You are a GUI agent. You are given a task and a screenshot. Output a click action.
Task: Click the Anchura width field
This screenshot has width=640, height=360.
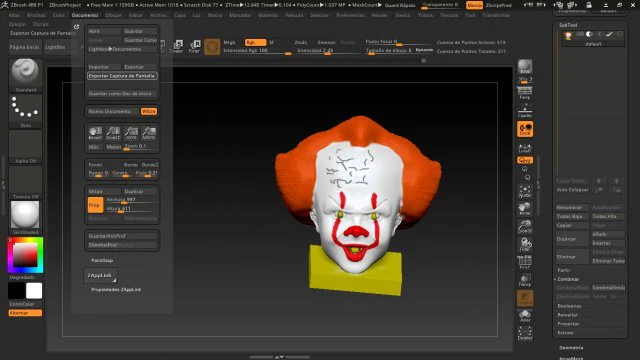coord(131,200)
